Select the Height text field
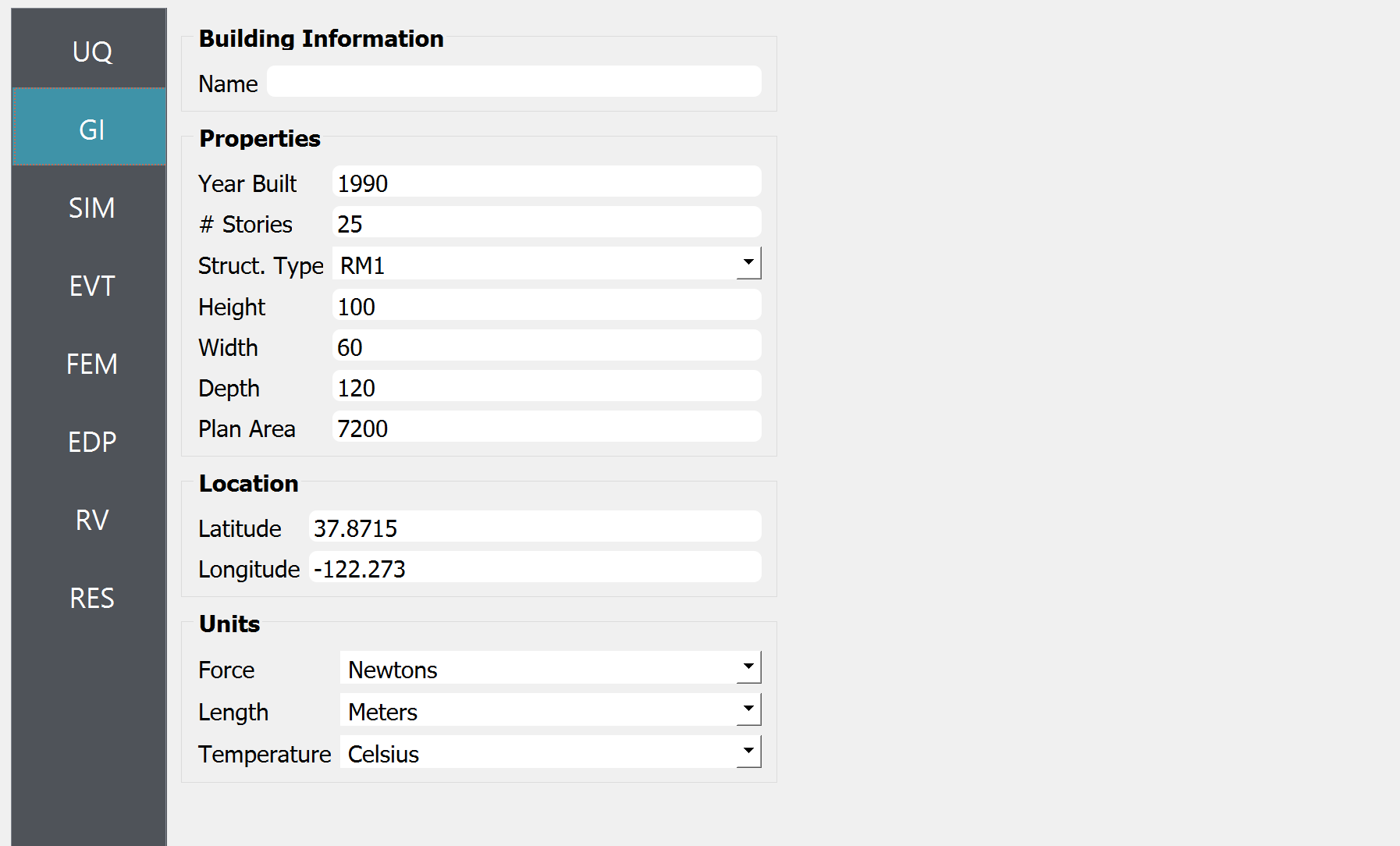 (546, 305)
